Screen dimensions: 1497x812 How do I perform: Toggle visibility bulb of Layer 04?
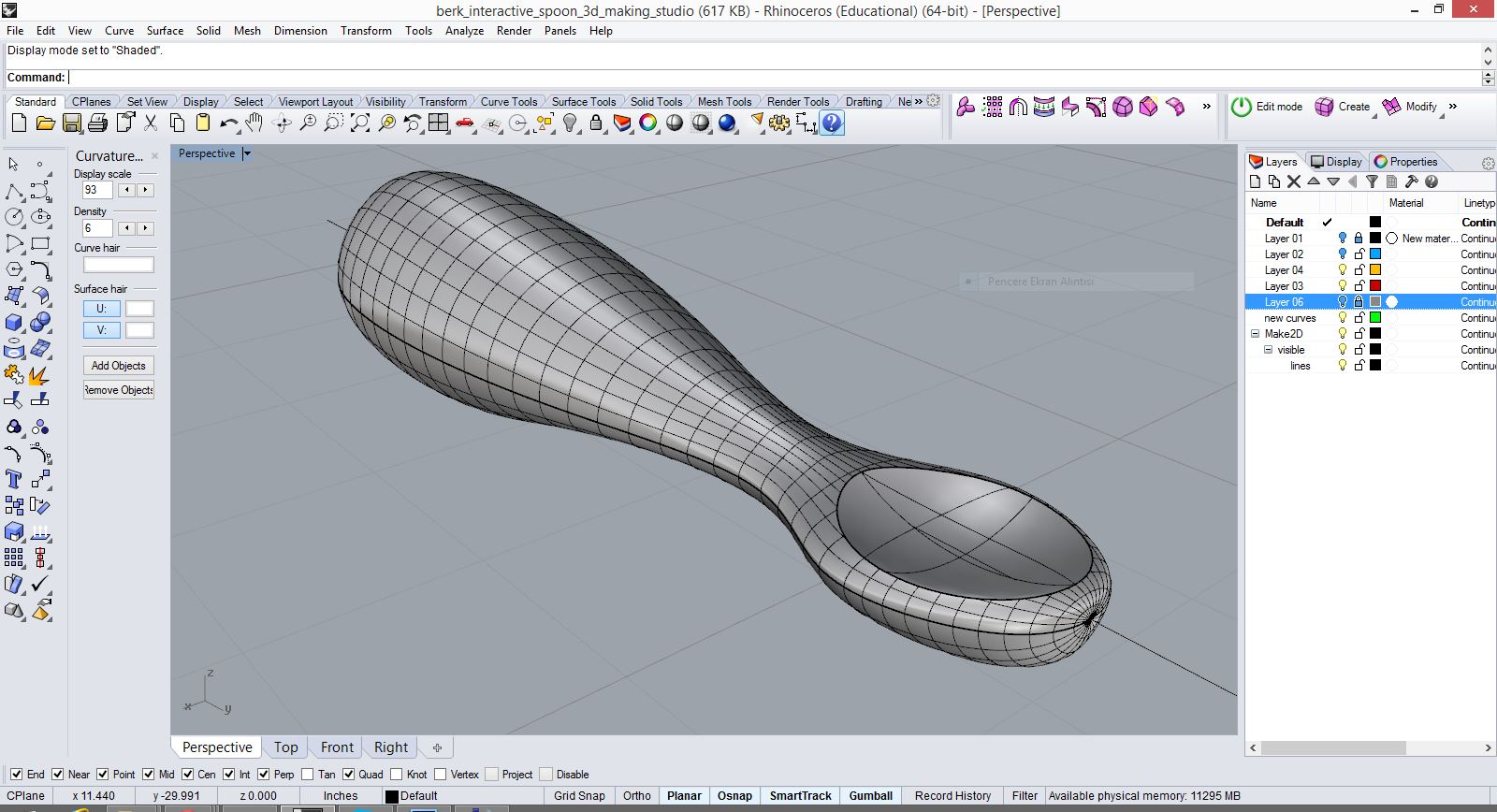1343,270
